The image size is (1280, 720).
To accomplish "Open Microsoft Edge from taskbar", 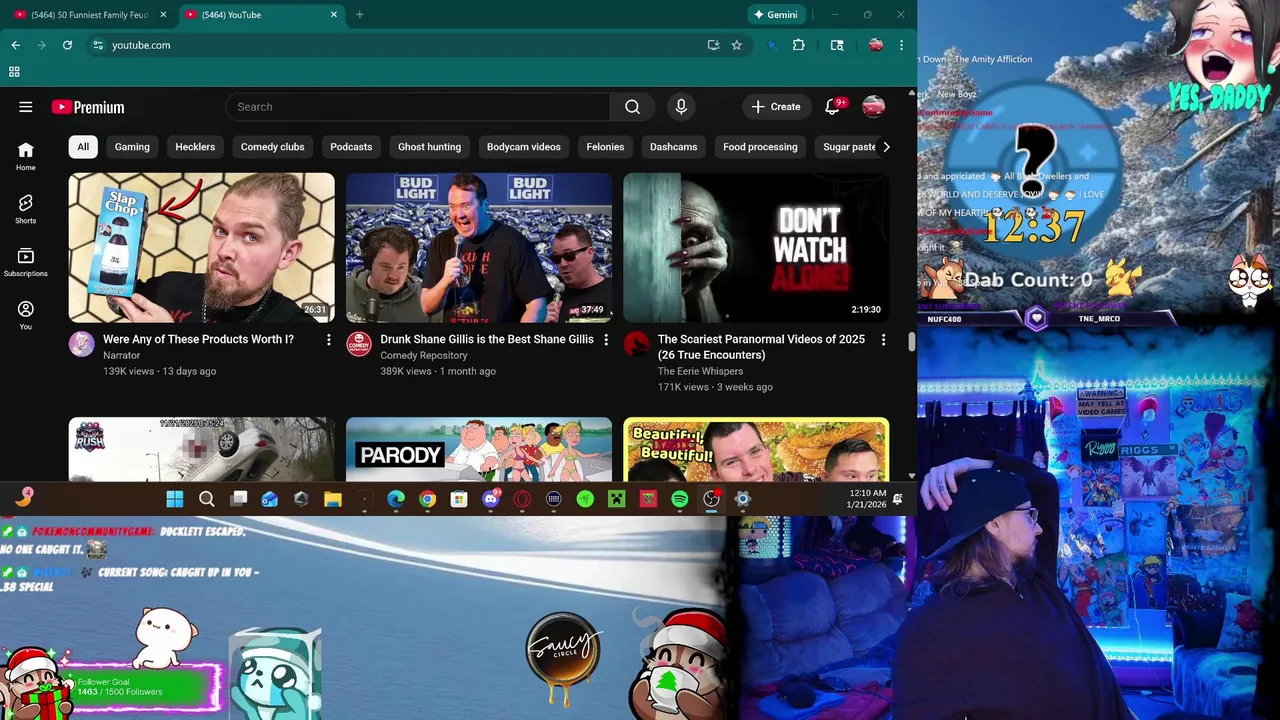I will click(396, 499).
